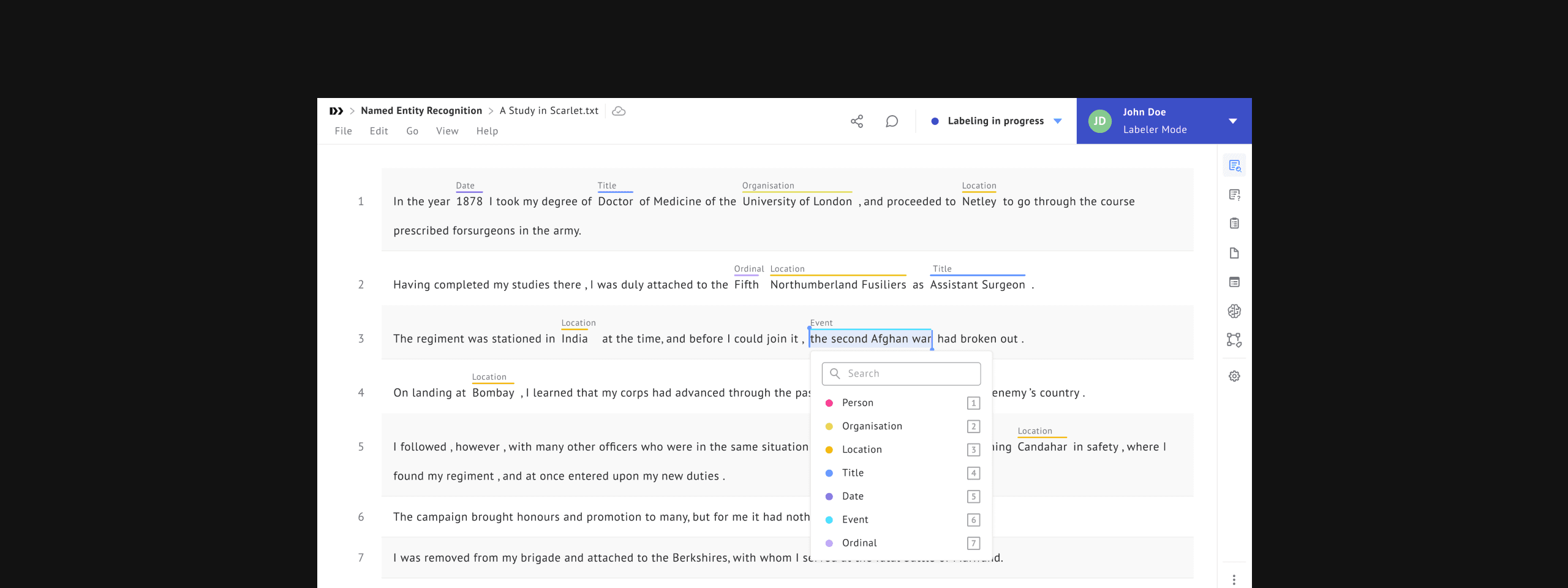Open the question list icon in the sidebar
Image resolution: width=1568 pixels, height=588 pixels.
[1234, 195]
